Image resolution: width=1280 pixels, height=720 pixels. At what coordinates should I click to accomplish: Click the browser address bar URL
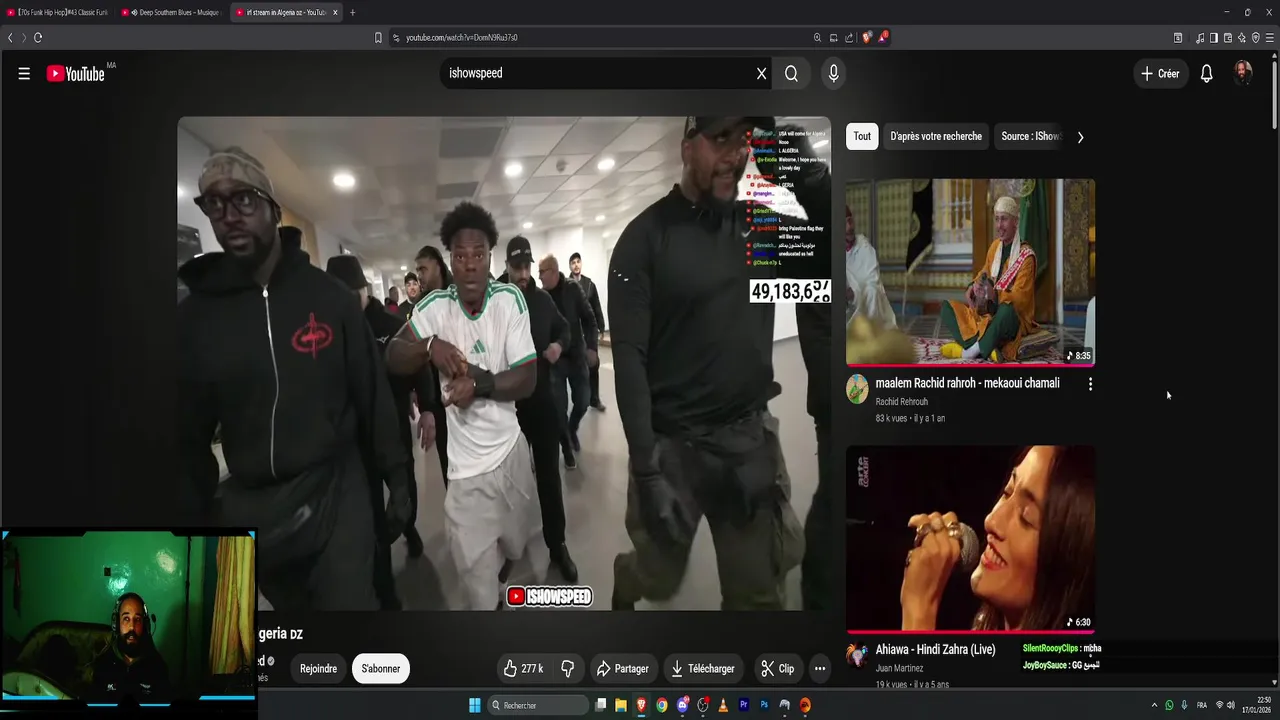pyautogui.click(x=461, y=38)
